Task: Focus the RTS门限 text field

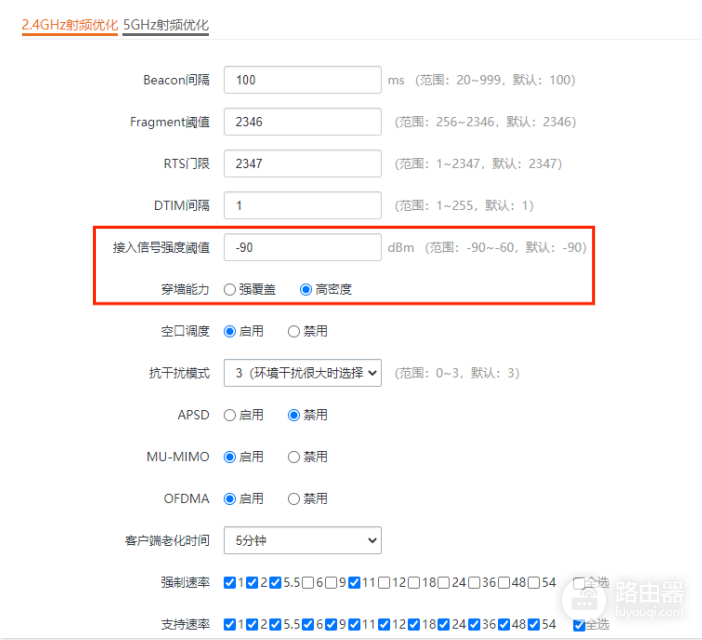Action: (x=302, y=163)
